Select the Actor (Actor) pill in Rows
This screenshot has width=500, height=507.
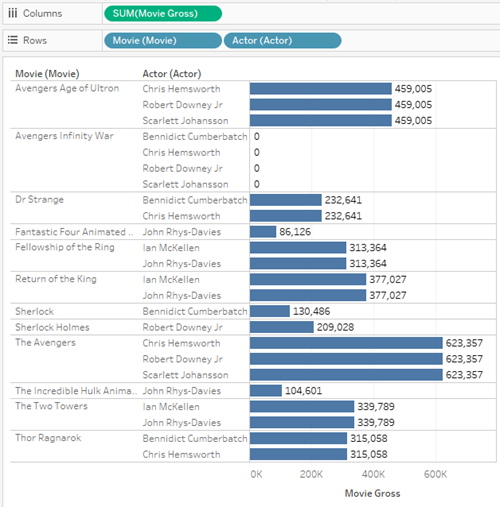pos(282,41)
